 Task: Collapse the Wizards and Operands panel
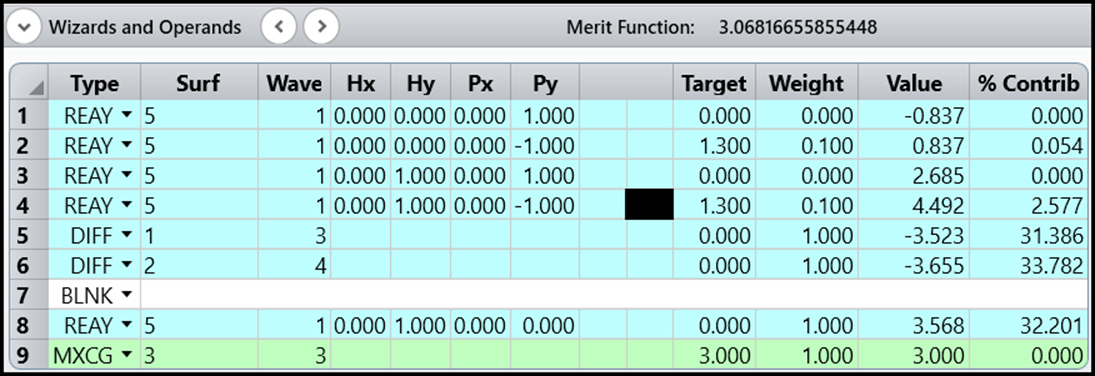[23, 27]
